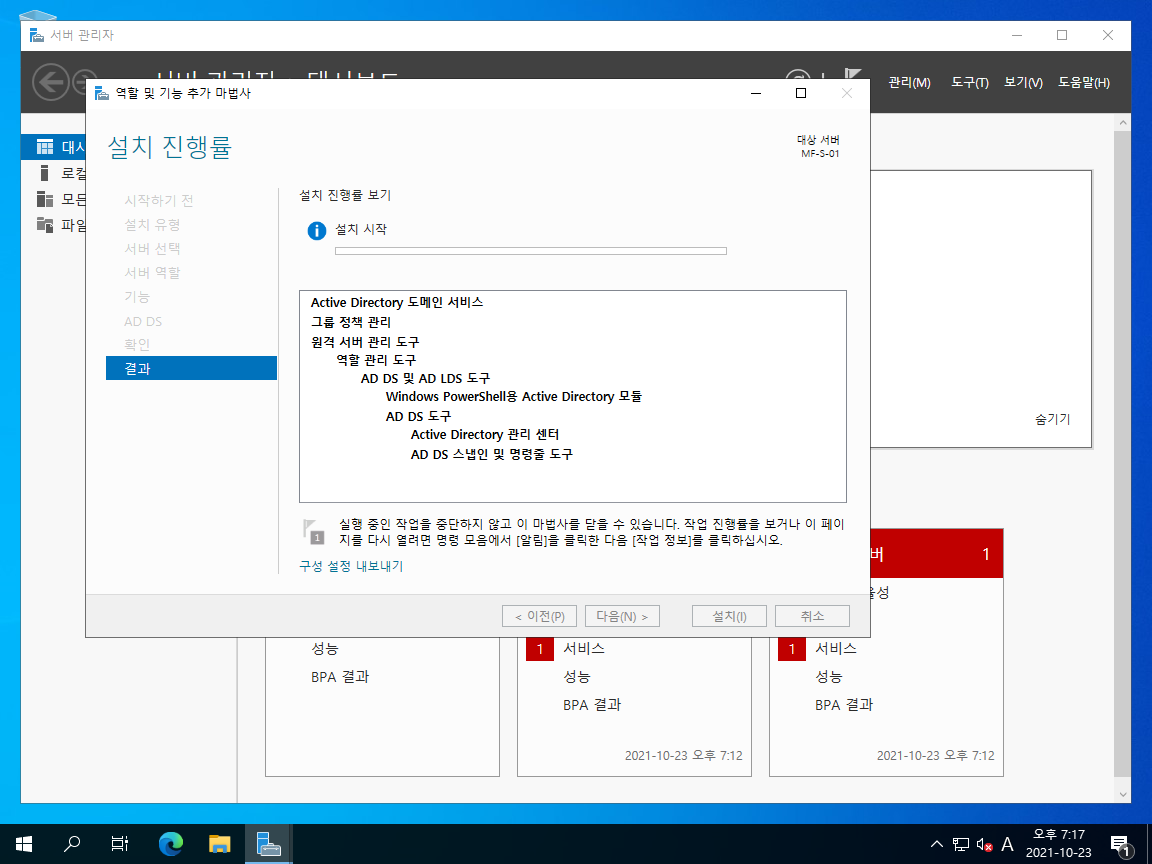This screenshot has height=864, width=1152.
Task: Click the 다음(N) button
Action: coord(622,616)
